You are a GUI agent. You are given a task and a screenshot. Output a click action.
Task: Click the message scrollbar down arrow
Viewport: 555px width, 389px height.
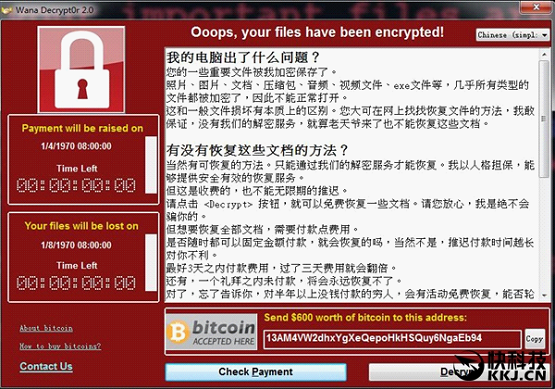pos(544,295)
